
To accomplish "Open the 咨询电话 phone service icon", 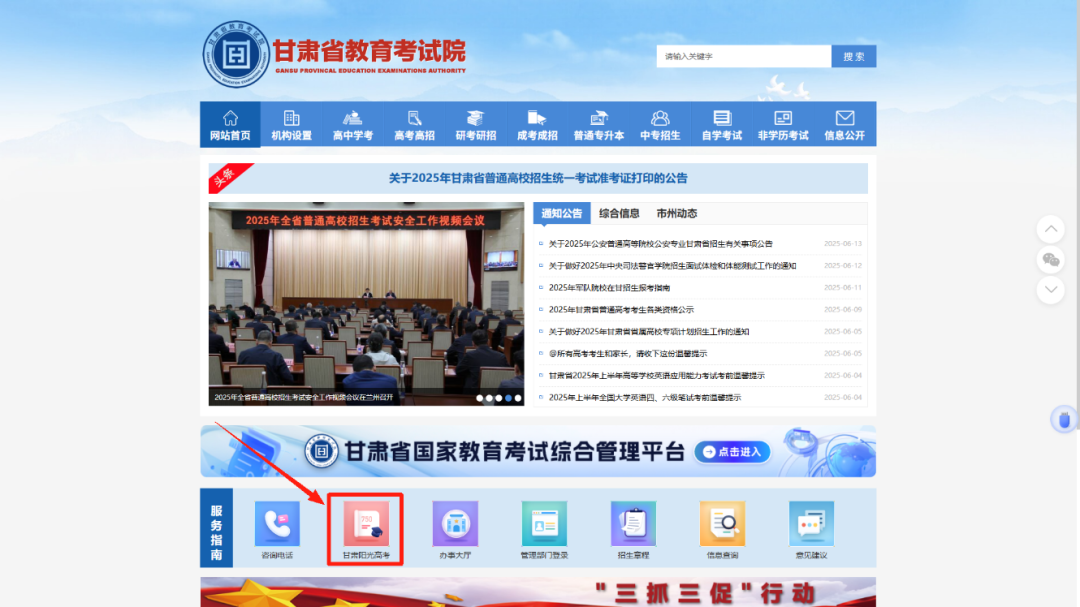I will tap(277, 524).
